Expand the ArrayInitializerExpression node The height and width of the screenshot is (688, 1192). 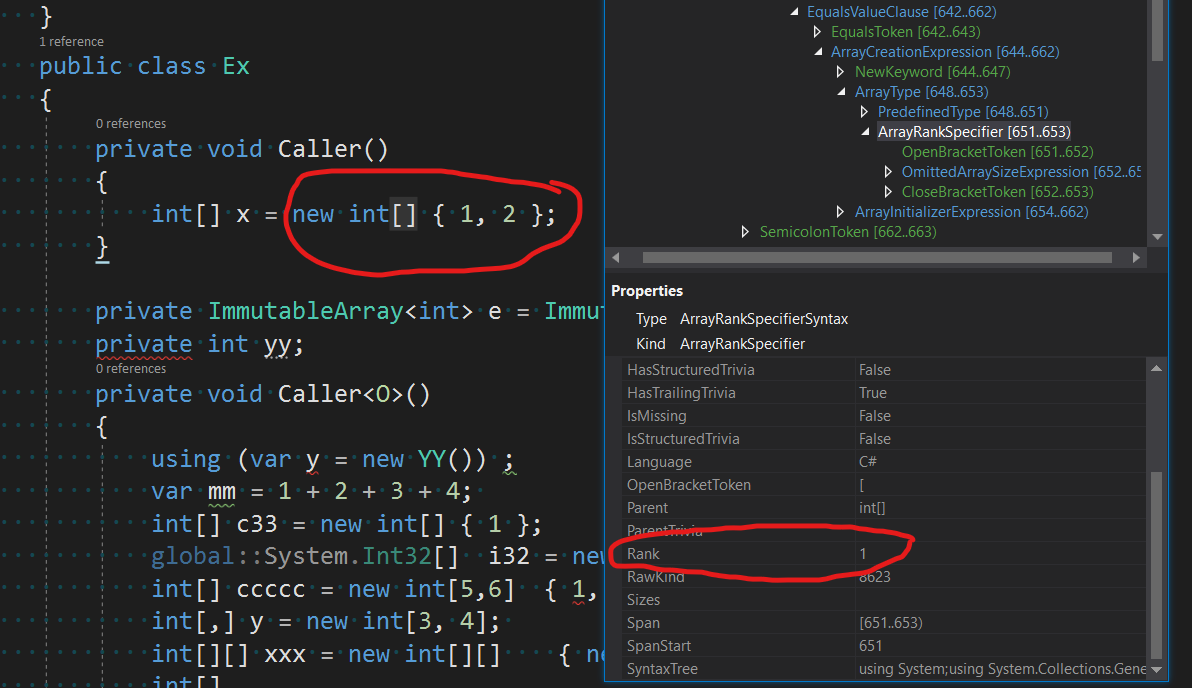(841, 211)
